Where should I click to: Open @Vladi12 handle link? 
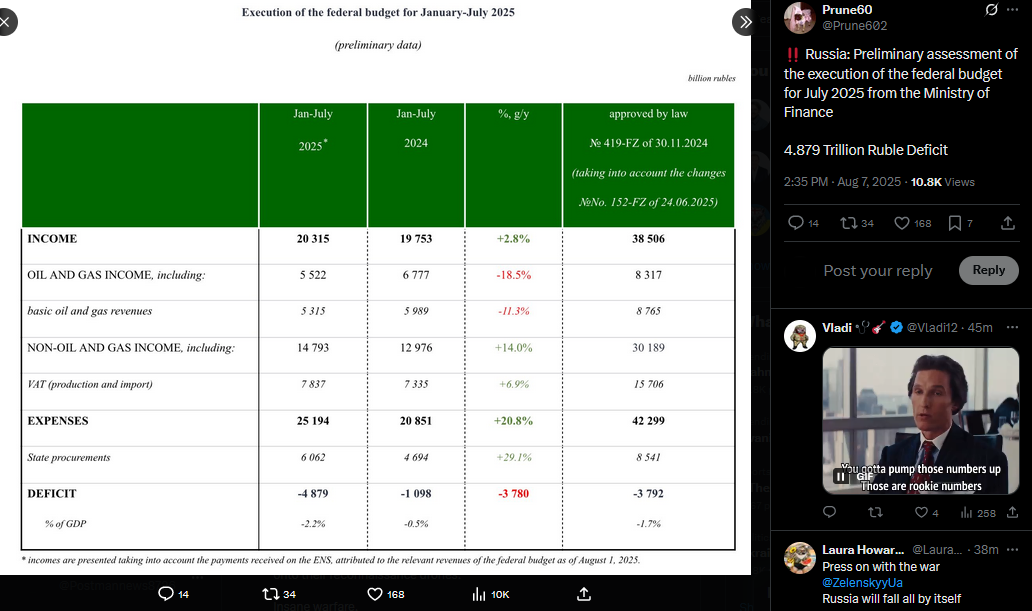(932, 327)
